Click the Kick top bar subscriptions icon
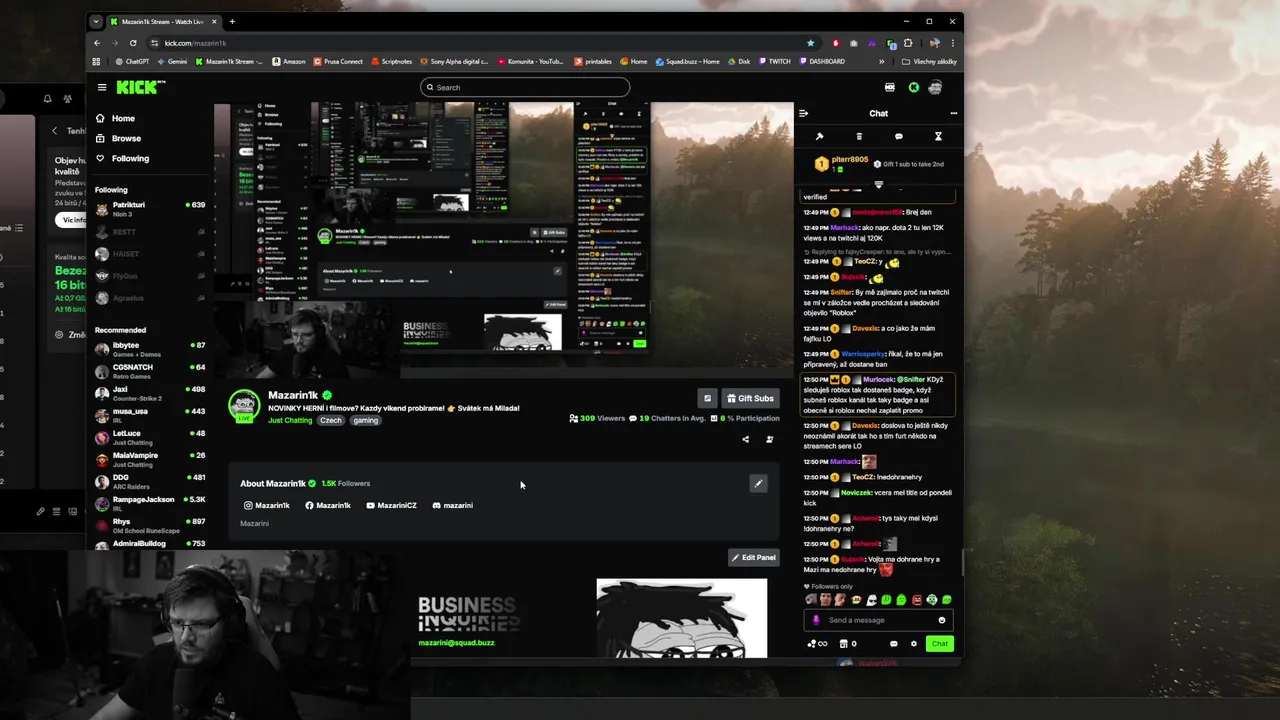 (890, 87)
